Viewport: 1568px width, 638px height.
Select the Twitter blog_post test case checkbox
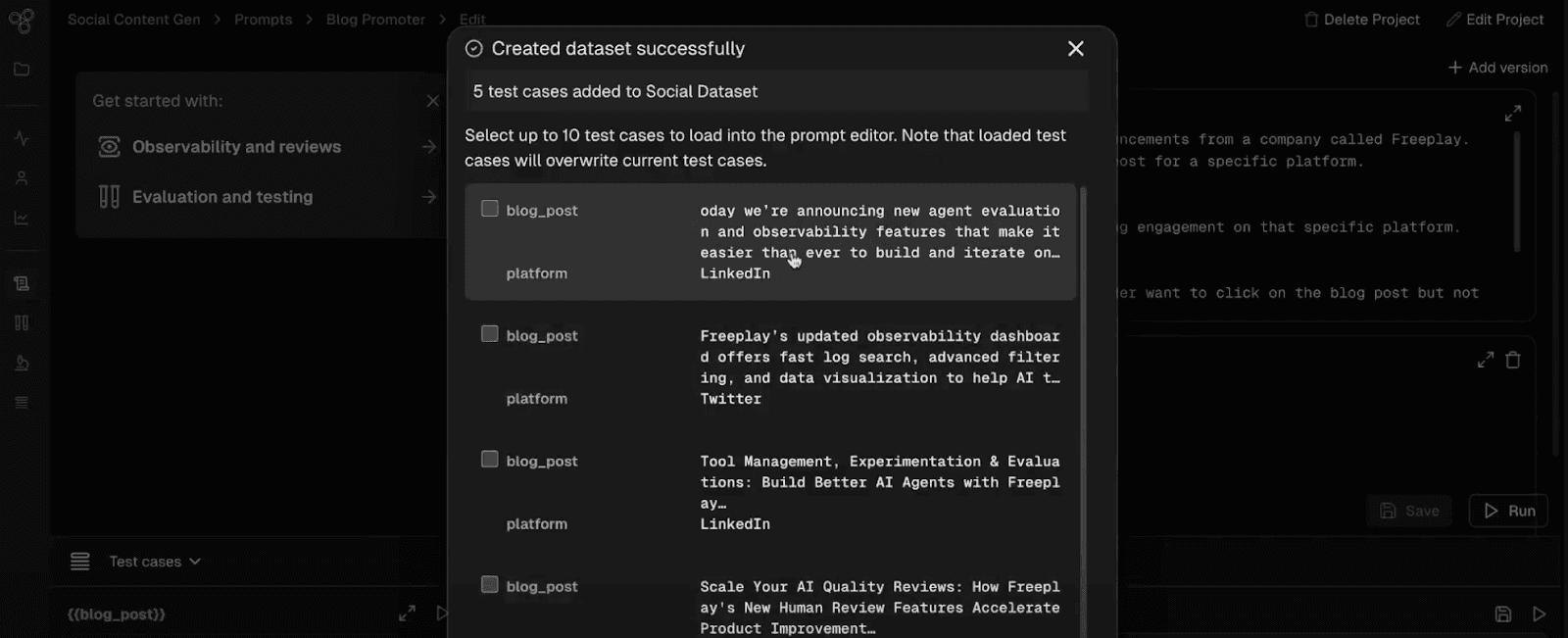pyautogui.click(x=490, y=334)
